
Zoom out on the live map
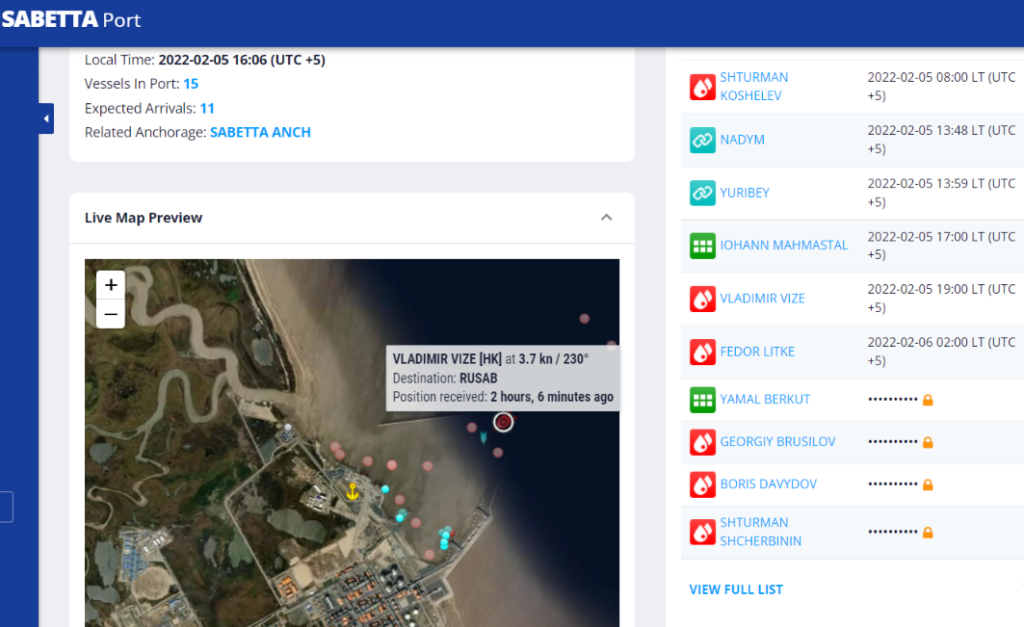click(111, 314)
